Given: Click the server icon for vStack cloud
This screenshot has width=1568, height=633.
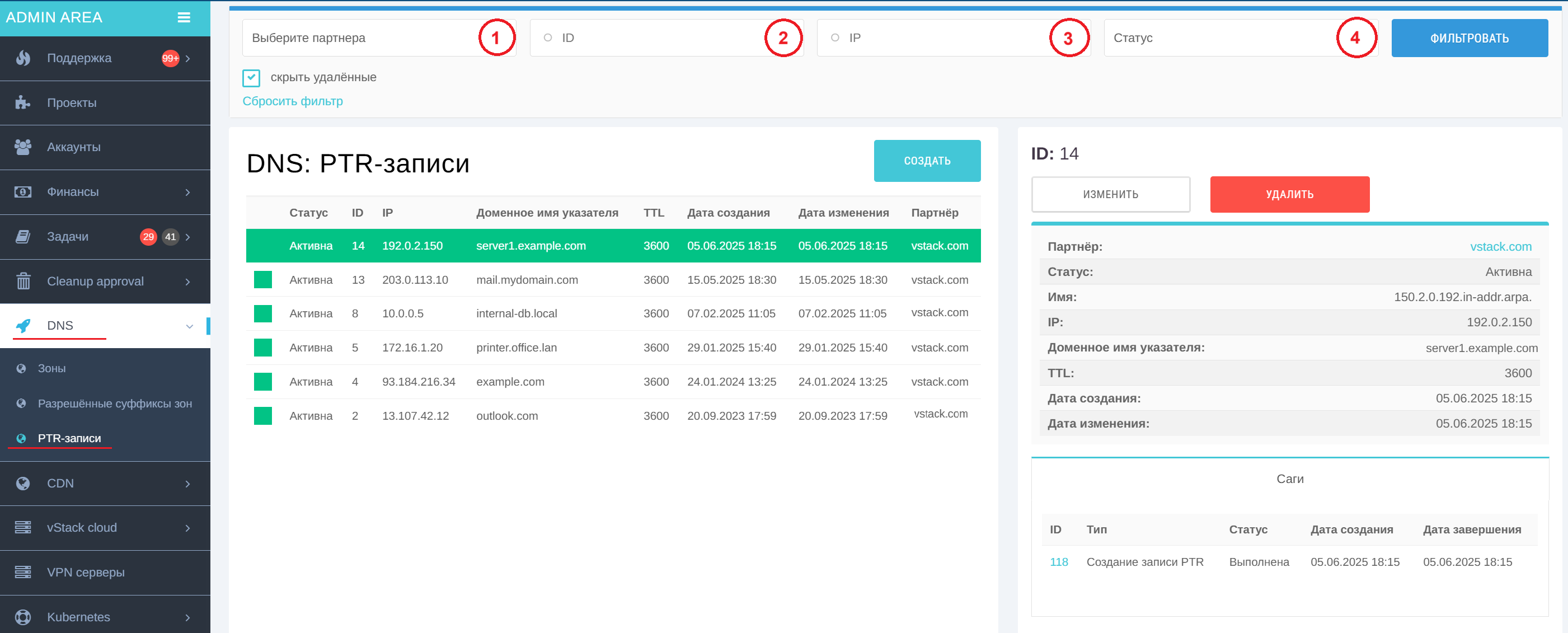Looking at the screenshot, I should click(x=23, y=527).
